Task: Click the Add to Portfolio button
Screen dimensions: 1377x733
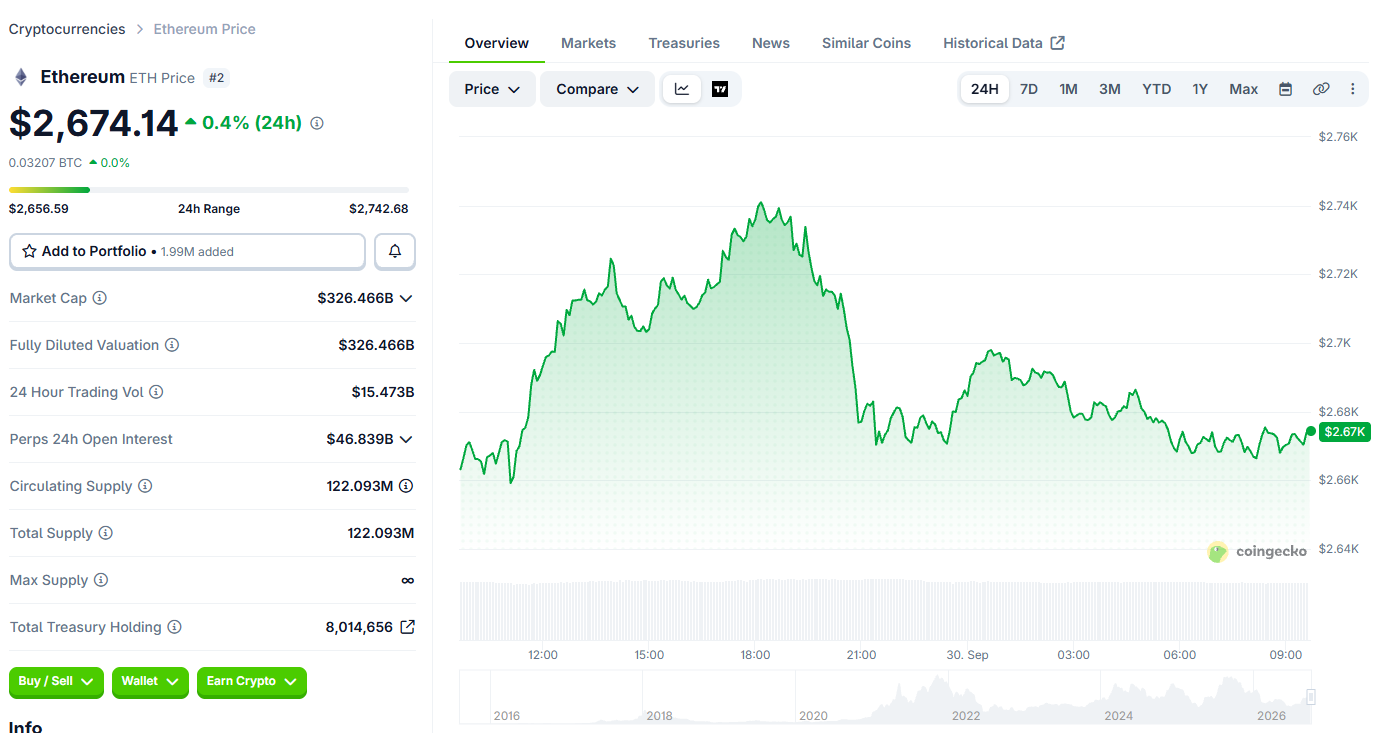Action: click(187, 251)
